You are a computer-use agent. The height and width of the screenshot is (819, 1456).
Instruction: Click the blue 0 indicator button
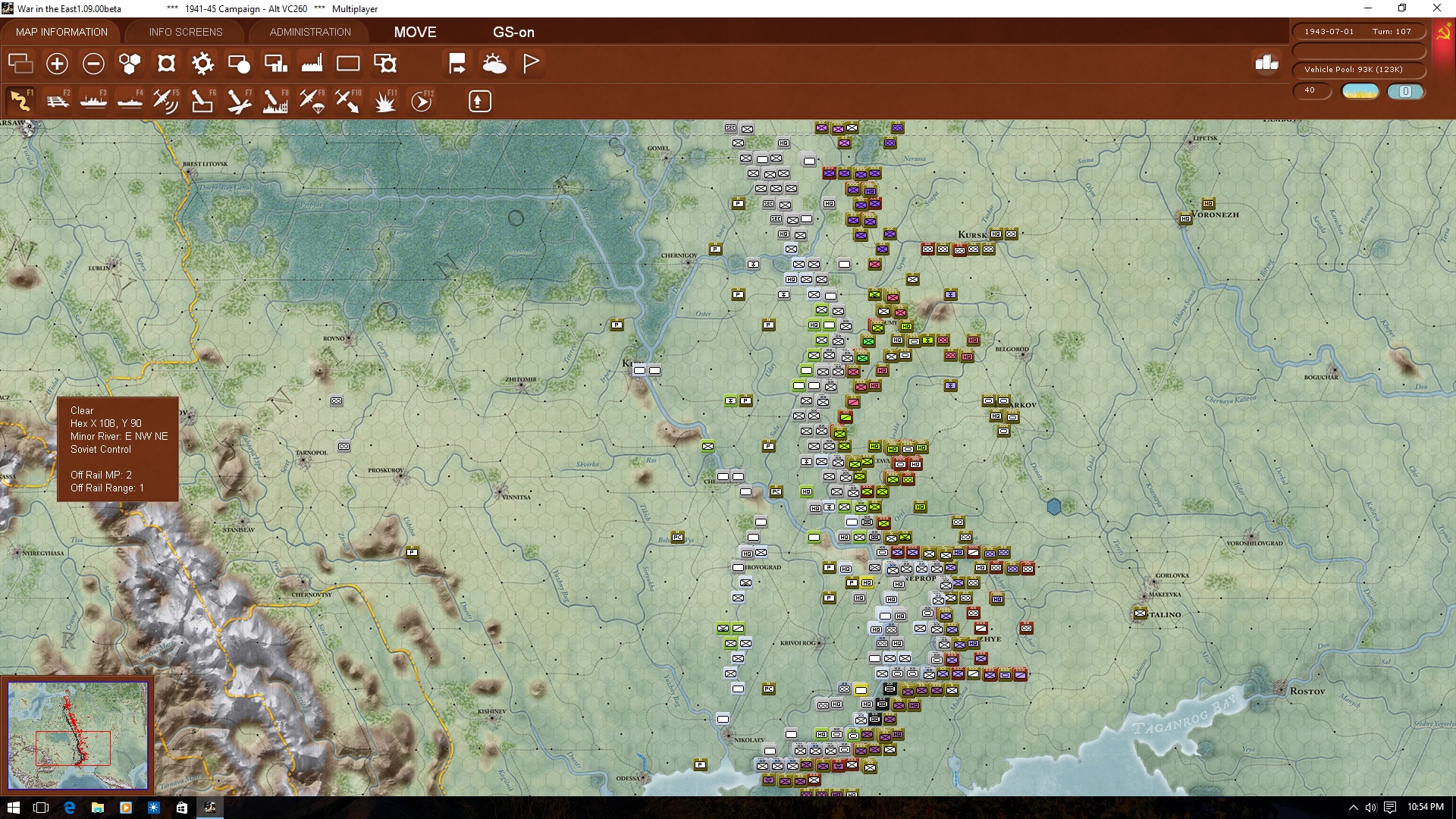click(1406, 92)
